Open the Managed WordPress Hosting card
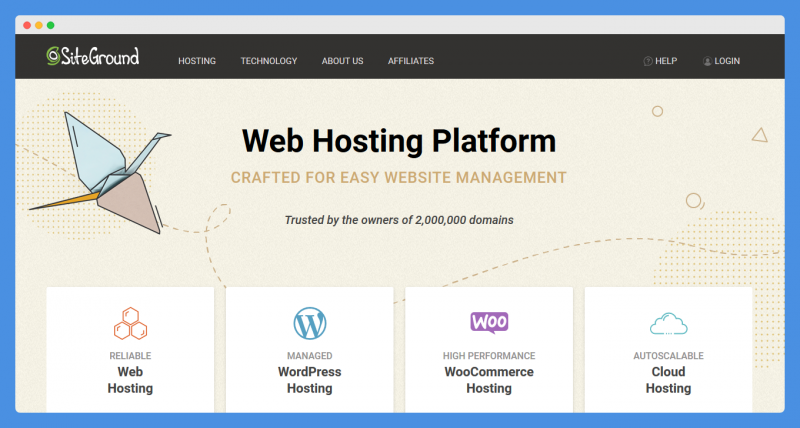Image resolution: width=800 pixels, height=428 pixels. pos(310,349)
